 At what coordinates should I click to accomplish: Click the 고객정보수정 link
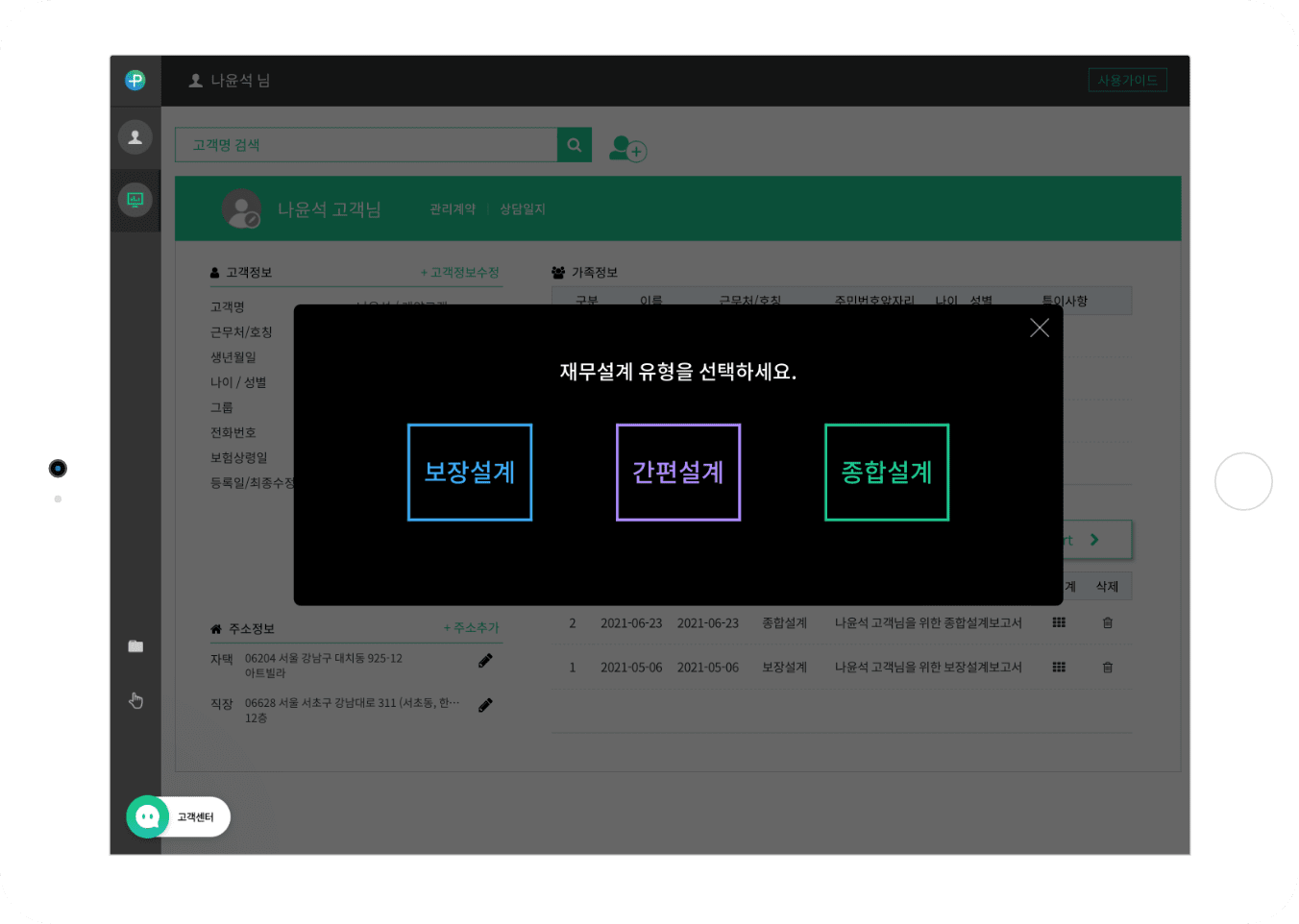[460, 273]
